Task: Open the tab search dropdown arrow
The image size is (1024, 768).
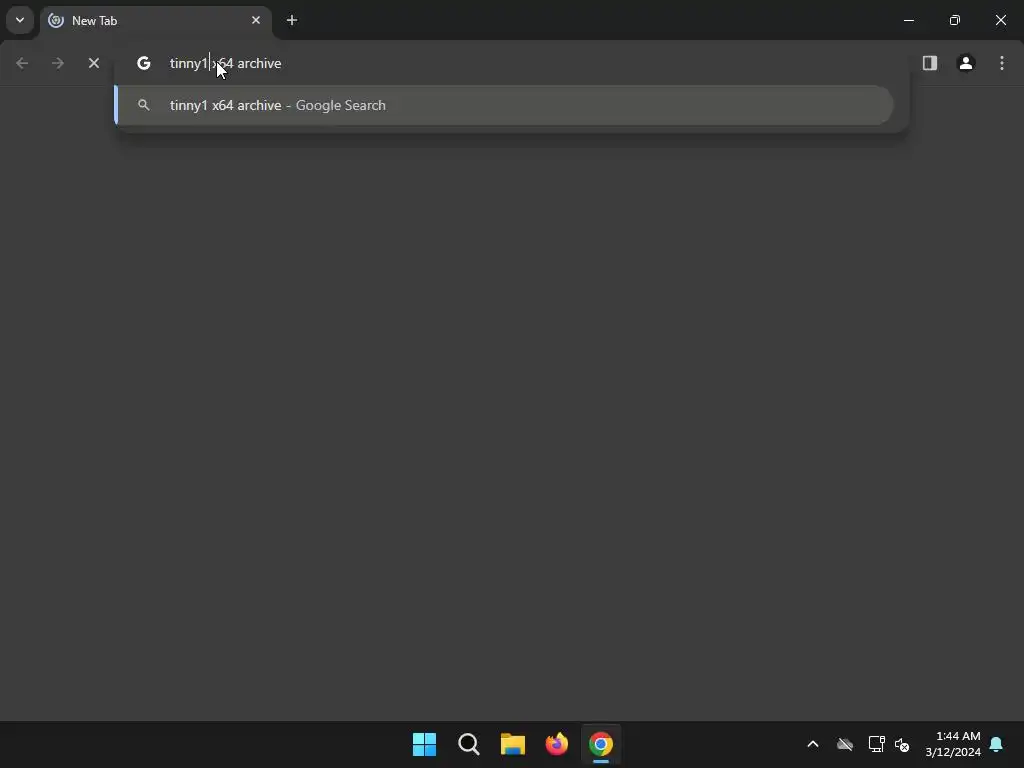Action: pos(20,20)
